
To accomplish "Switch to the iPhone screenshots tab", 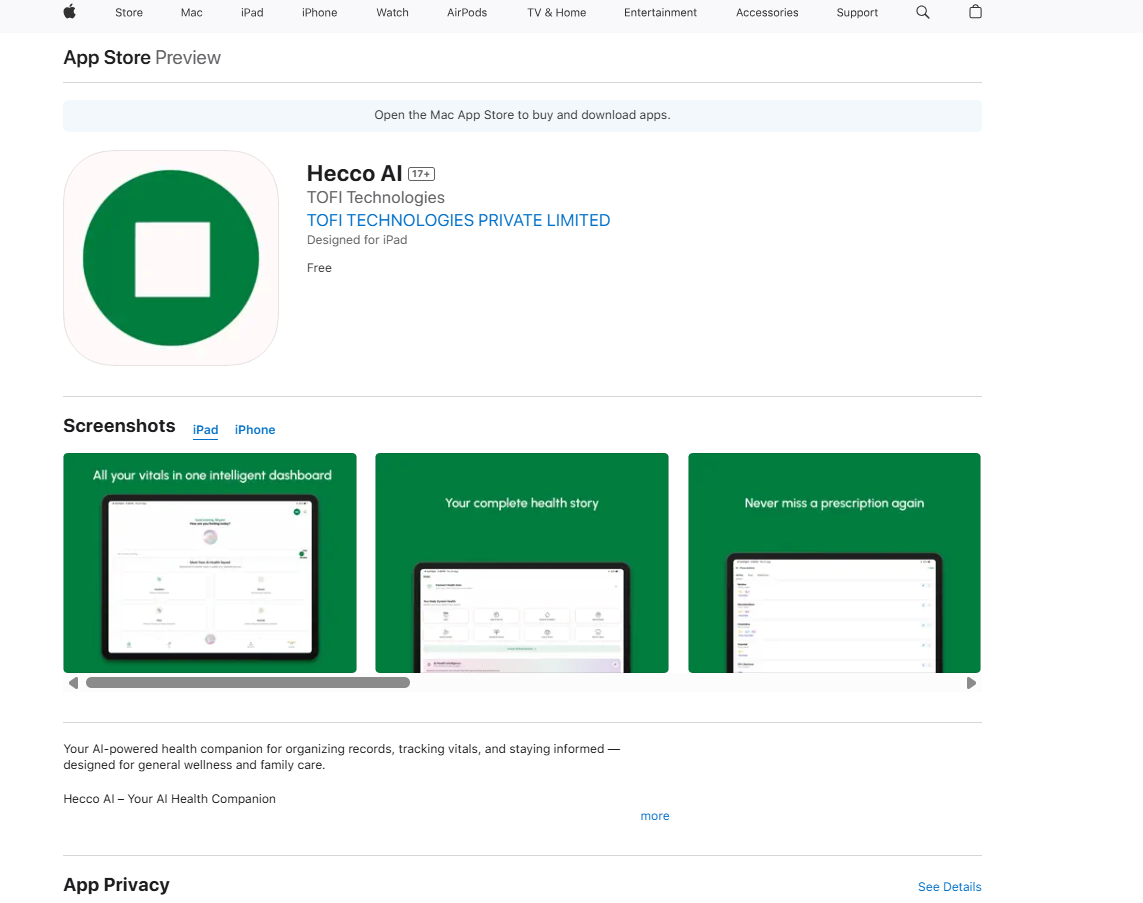I will pyautogui.click(x=255, y=430).
